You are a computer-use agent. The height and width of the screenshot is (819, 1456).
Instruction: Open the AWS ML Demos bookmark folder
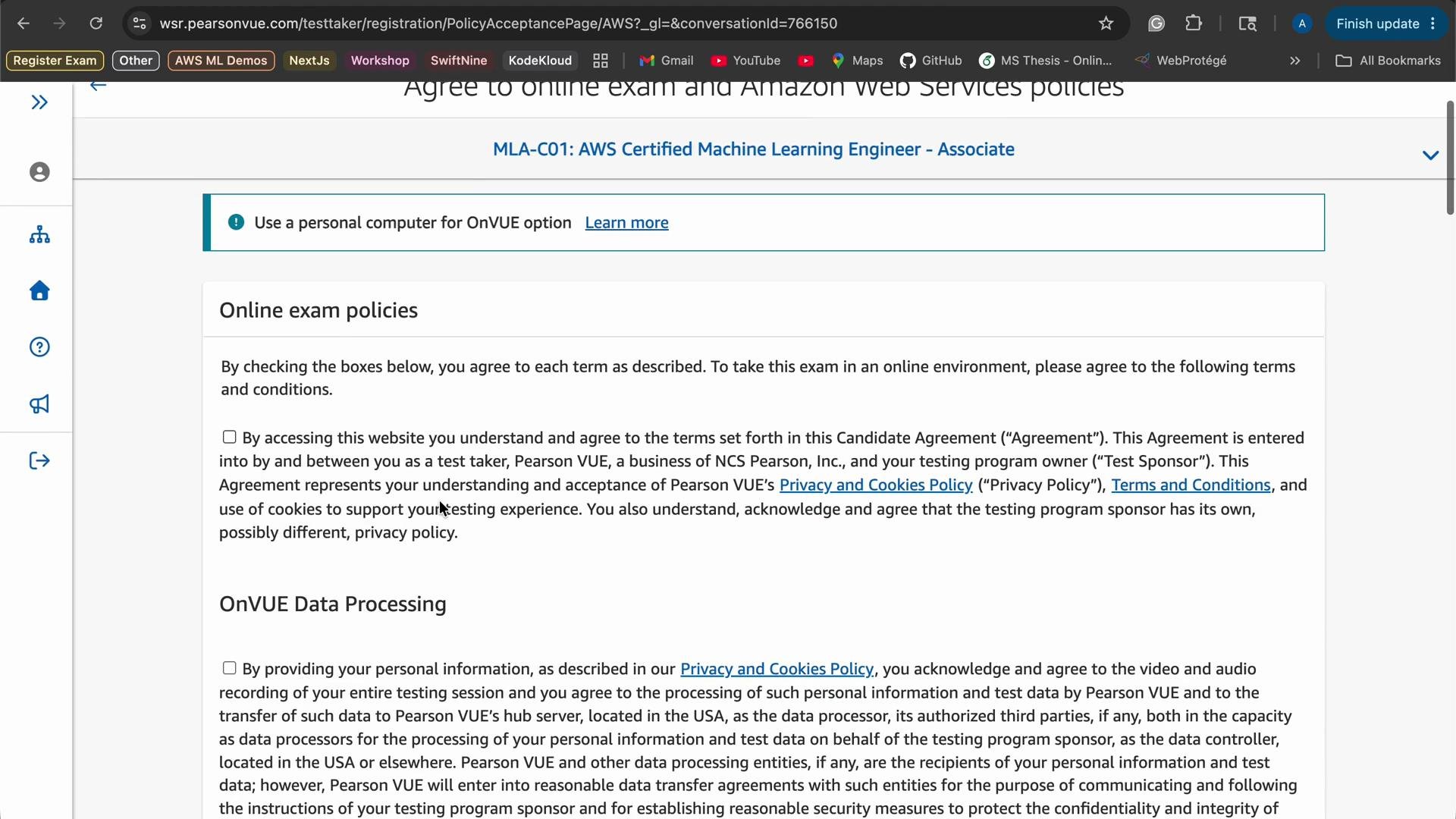[x=221, y=61]
